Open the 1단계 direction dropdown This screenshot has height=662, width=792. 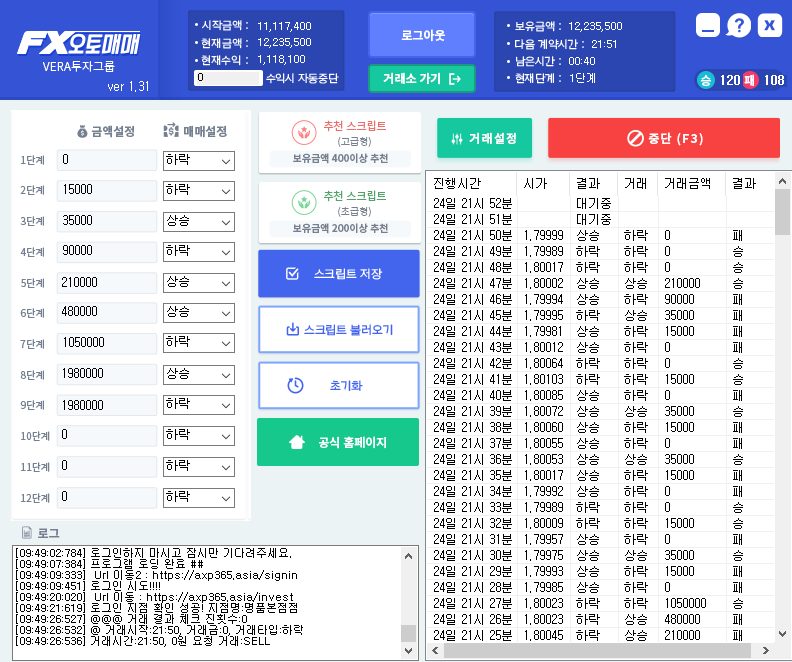tap(199, 161)
